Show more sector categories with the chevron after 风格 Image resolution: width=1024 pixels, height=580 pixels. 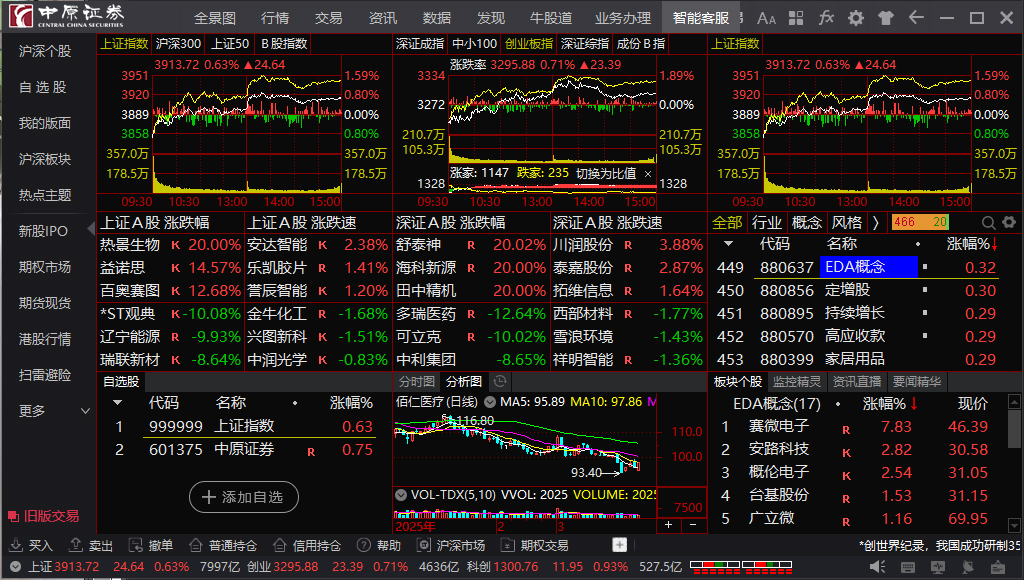[876, 223]
